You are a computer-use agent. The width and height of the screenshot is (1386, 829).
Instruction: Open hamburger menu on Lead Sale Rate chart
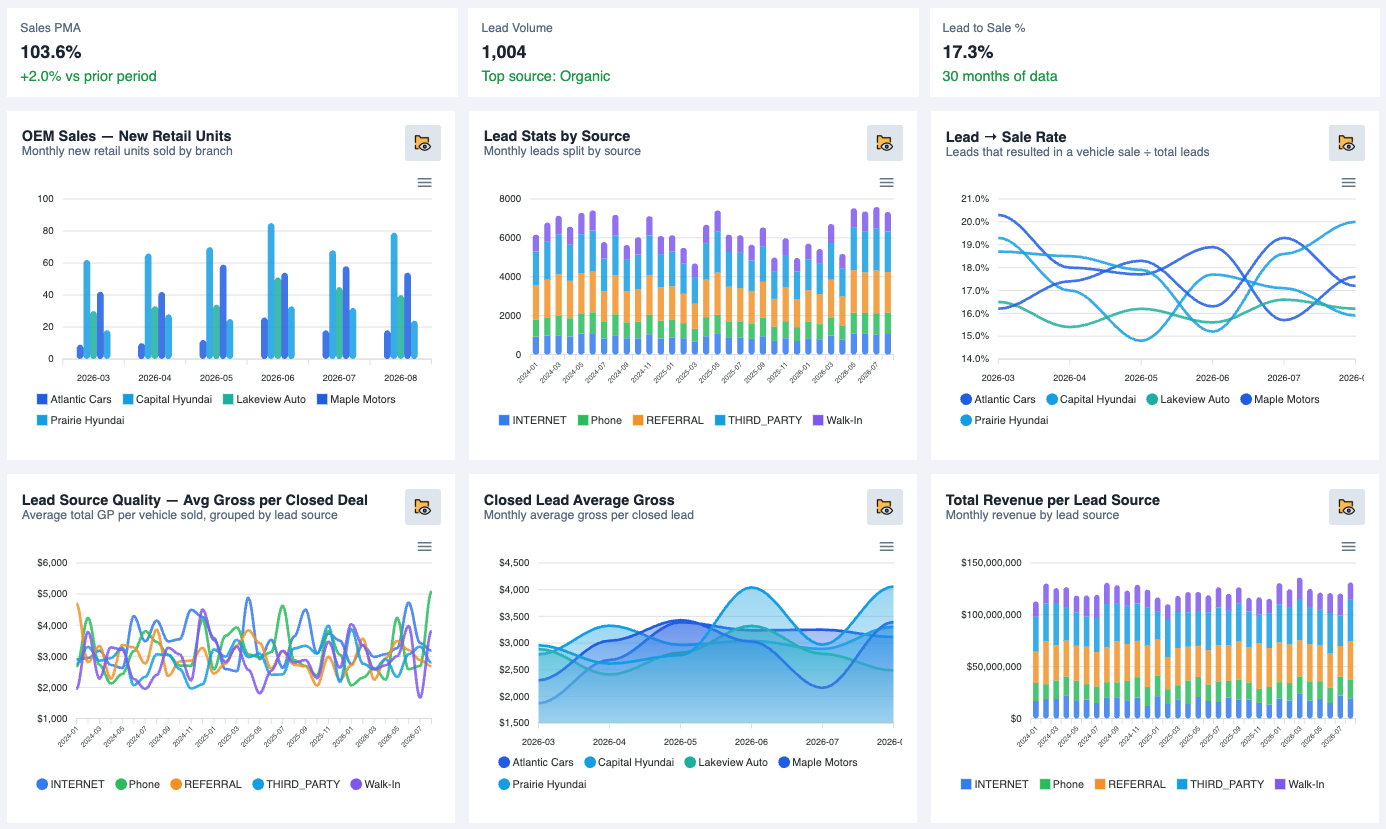pyautogui.click(x=1348, y=182)
